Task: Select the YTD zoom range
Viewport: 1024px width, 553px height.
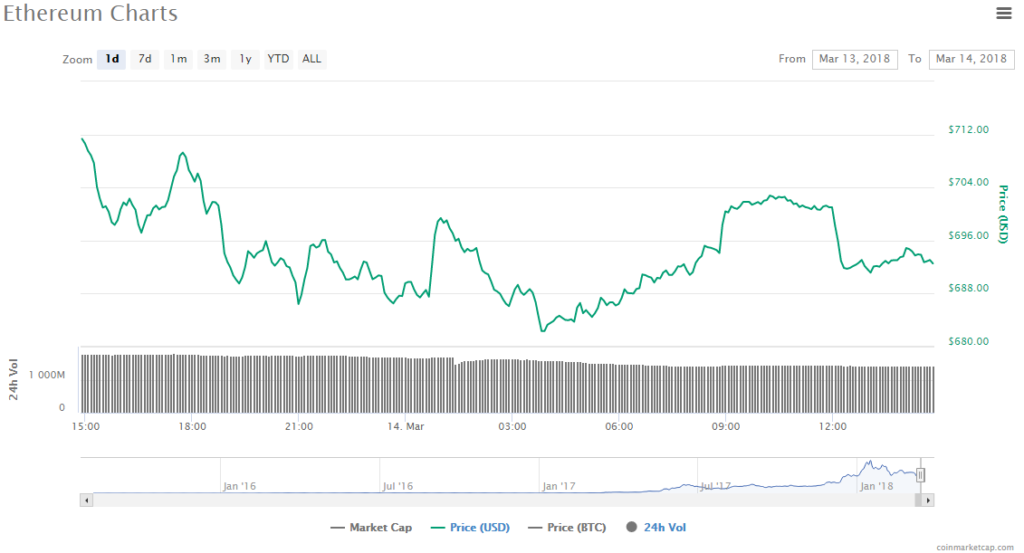Action: coord(278,59)
